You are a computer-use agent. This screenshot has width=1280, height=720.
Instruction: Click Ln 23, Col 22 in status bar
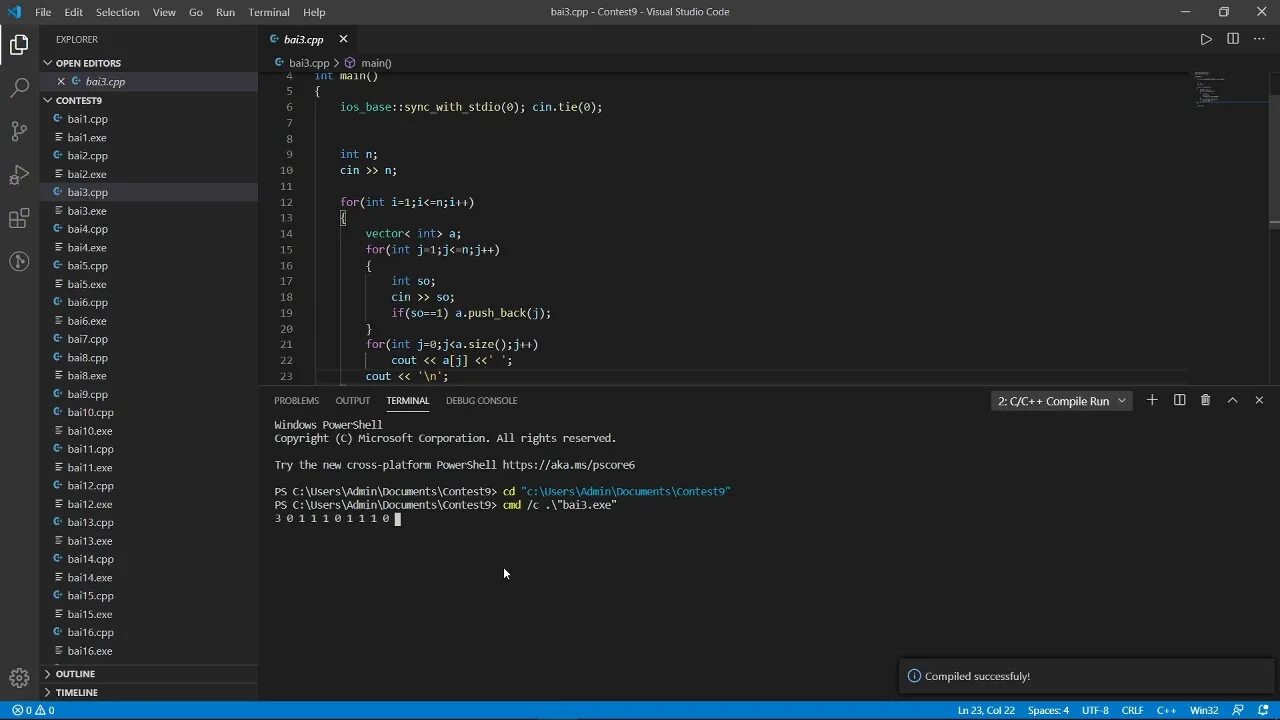[x=986, y=710]
